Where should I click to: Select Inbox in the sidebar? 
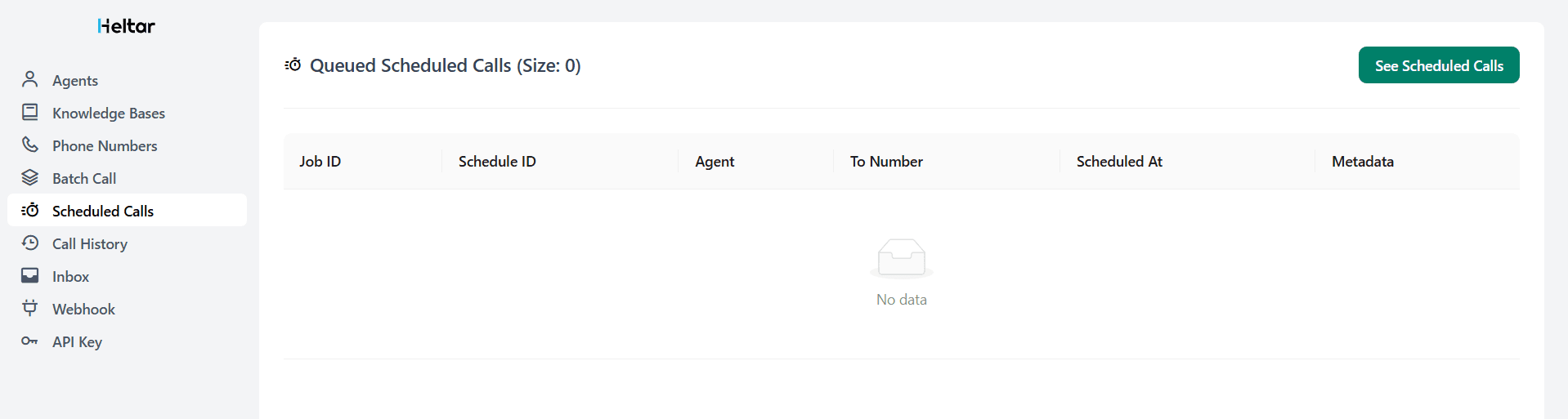click(71, 277)
